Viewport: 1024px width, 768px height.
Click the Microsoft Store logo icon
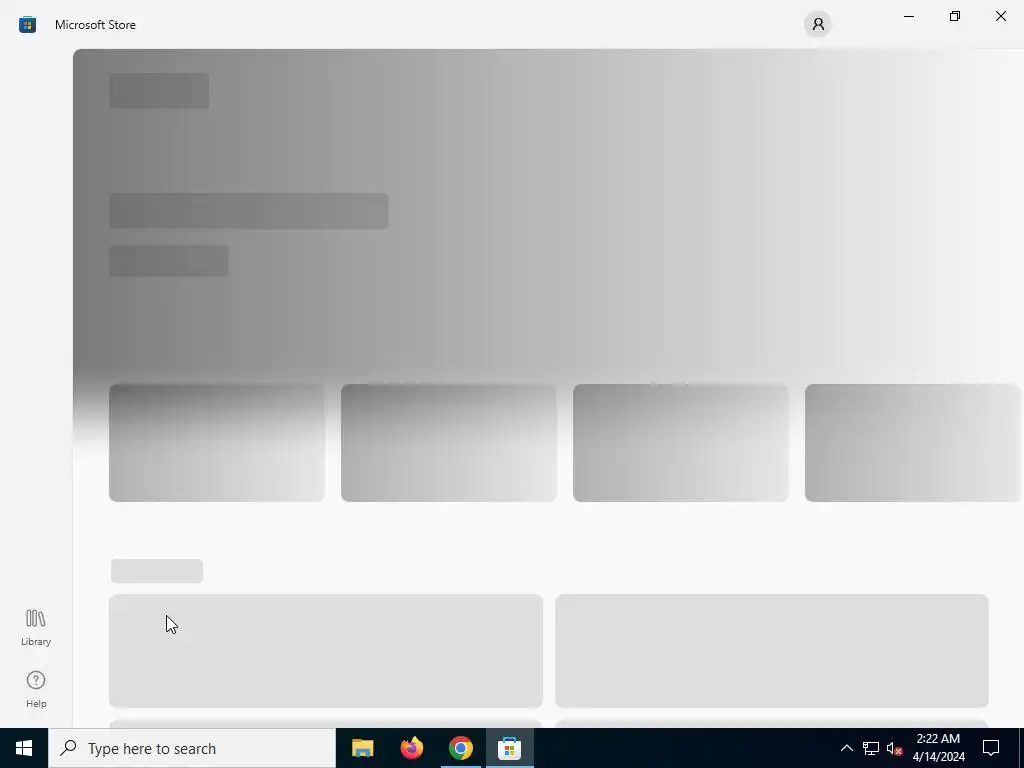pyautogui.click(x=27, y=25)
